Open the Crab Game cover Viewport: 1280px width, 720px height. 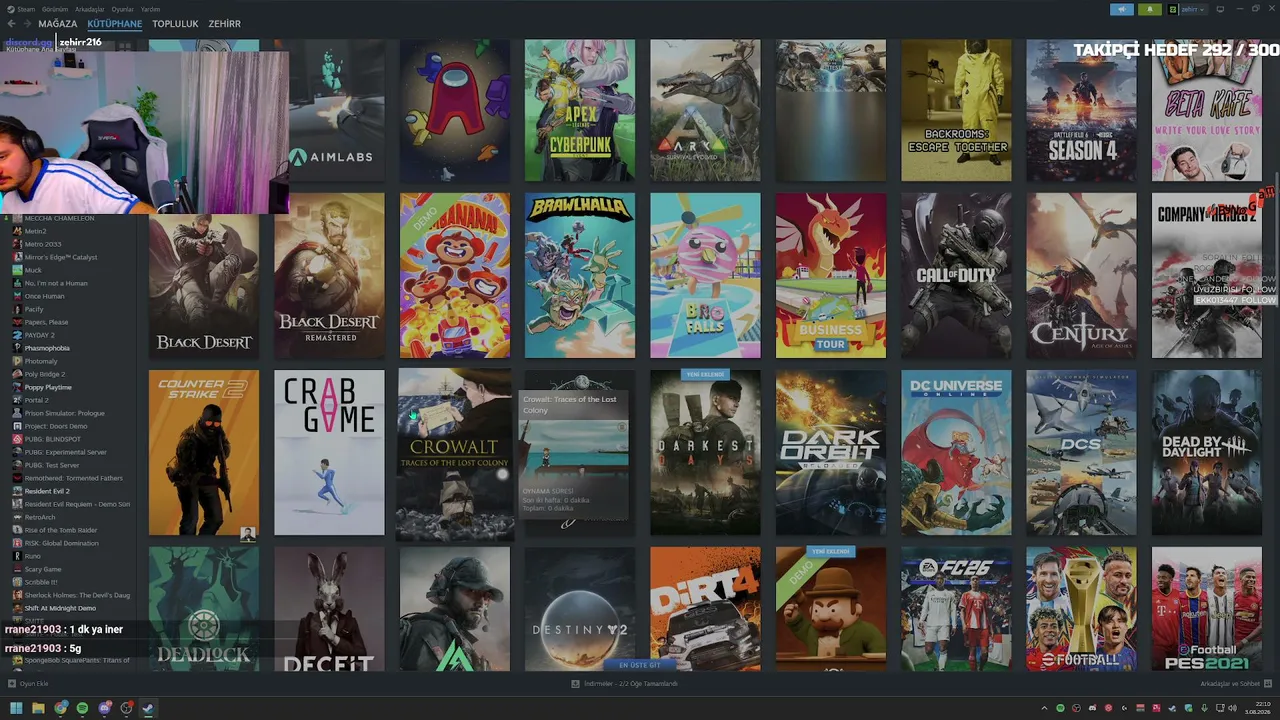(329, 453)
